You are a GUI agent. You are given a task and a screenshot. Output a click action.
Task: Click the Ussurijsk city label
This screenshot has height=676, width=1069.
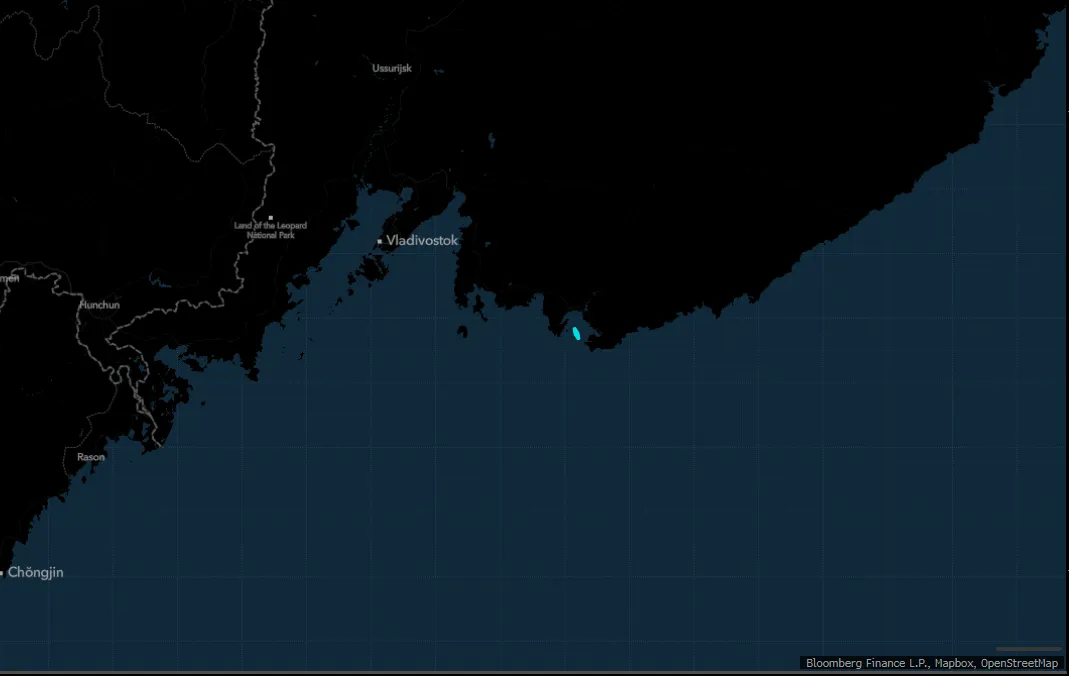click(x=392, y=68)
